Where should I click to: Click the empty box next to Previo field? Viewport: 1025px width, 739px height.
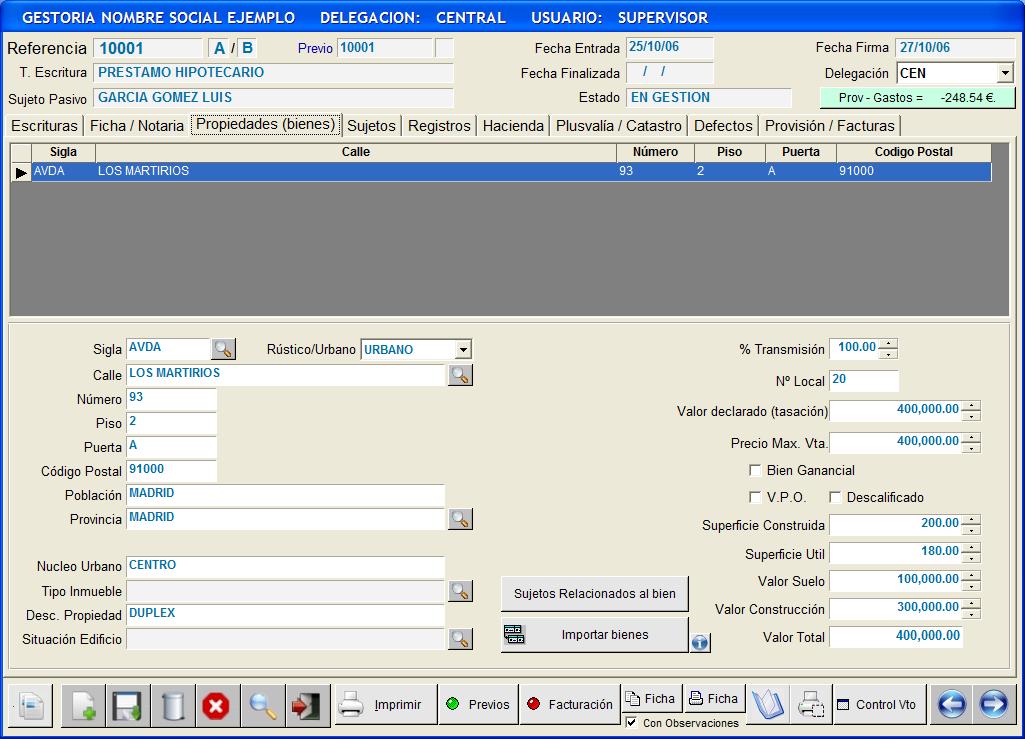coord(444,48)
